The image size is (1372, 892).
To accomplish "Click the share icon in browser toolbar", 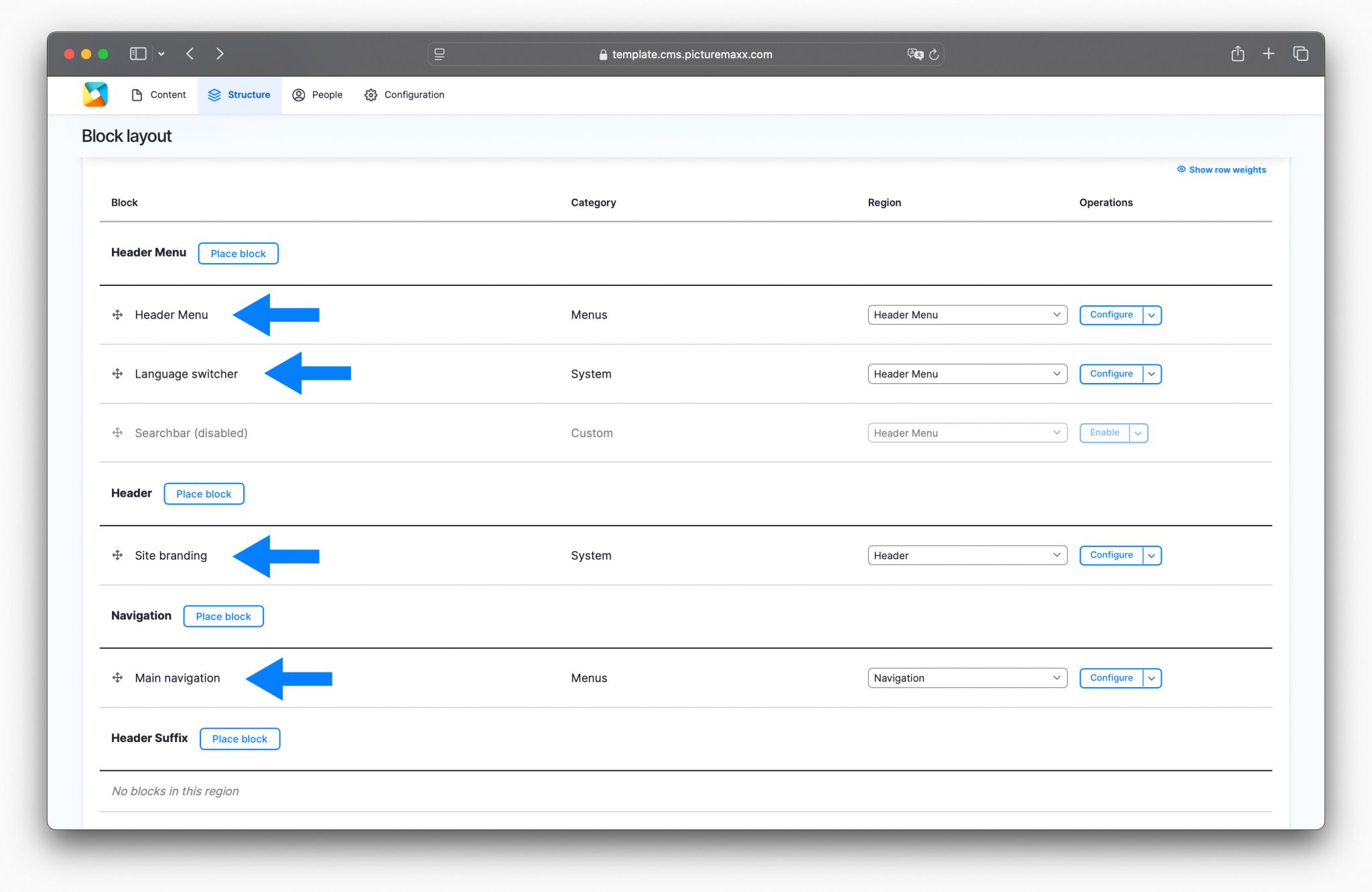I will coord(1237,54).
